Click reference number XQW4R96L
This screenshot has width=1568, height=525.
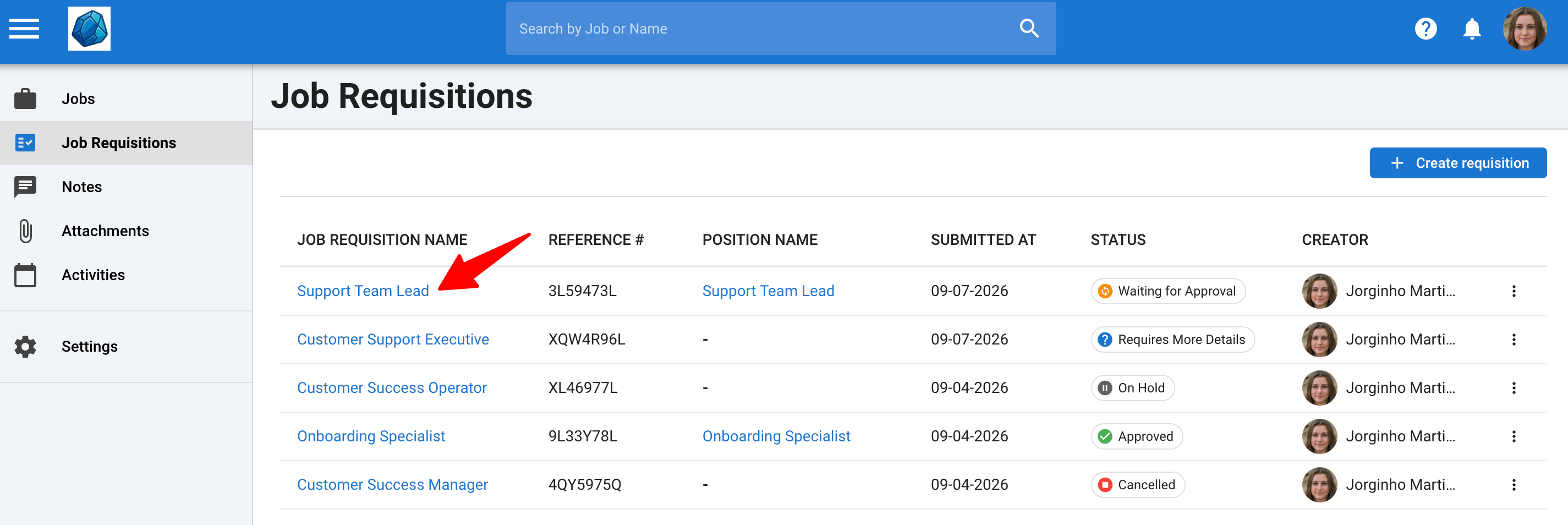[x=586, y=339]
